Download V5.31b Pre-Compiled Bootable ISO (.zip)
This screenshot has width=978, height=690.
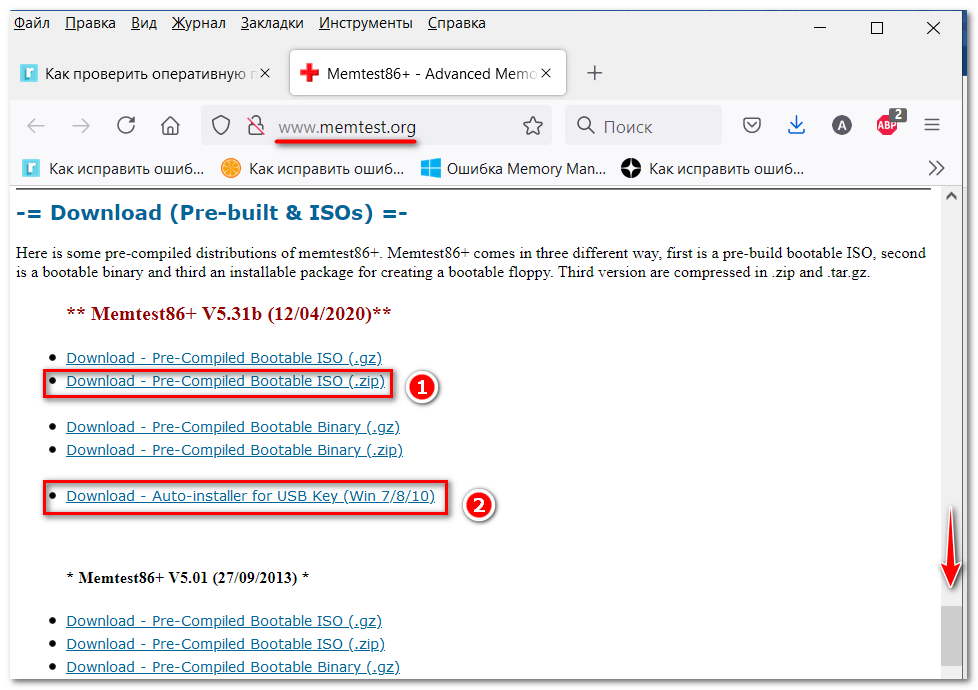coord(225,381)
